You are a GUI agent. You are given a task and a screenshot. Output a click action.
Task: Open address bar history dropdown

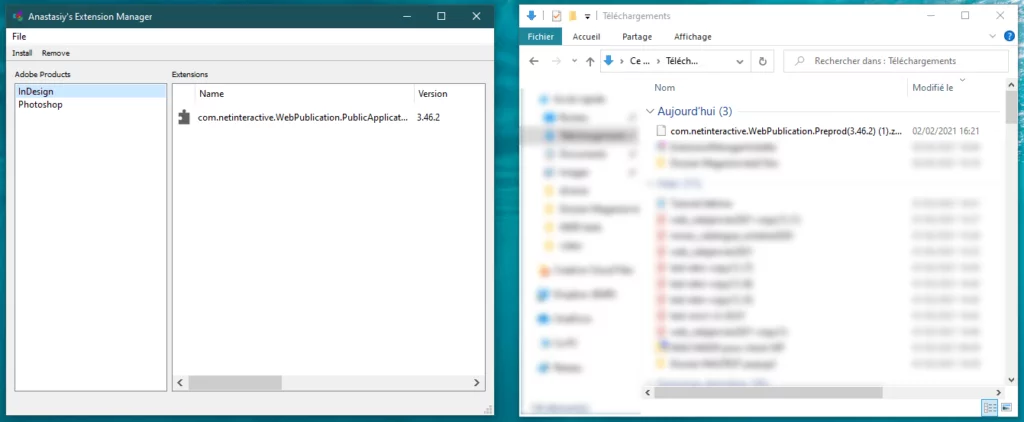point(739,61)
